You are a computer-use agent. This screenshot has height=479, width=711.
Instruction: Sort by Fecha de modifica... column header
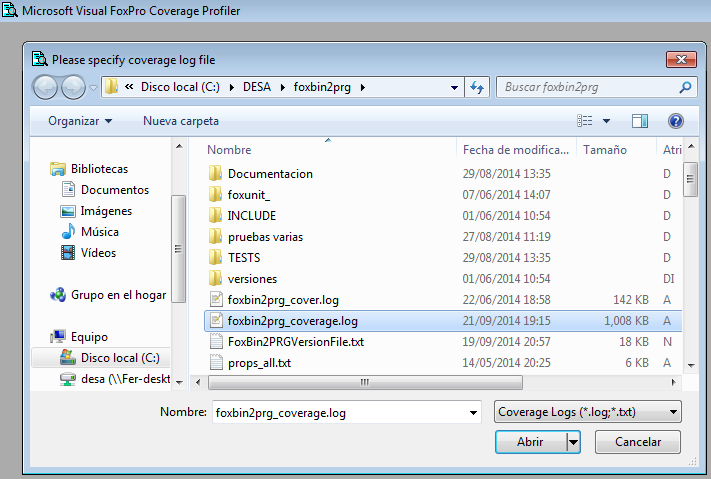516,150
